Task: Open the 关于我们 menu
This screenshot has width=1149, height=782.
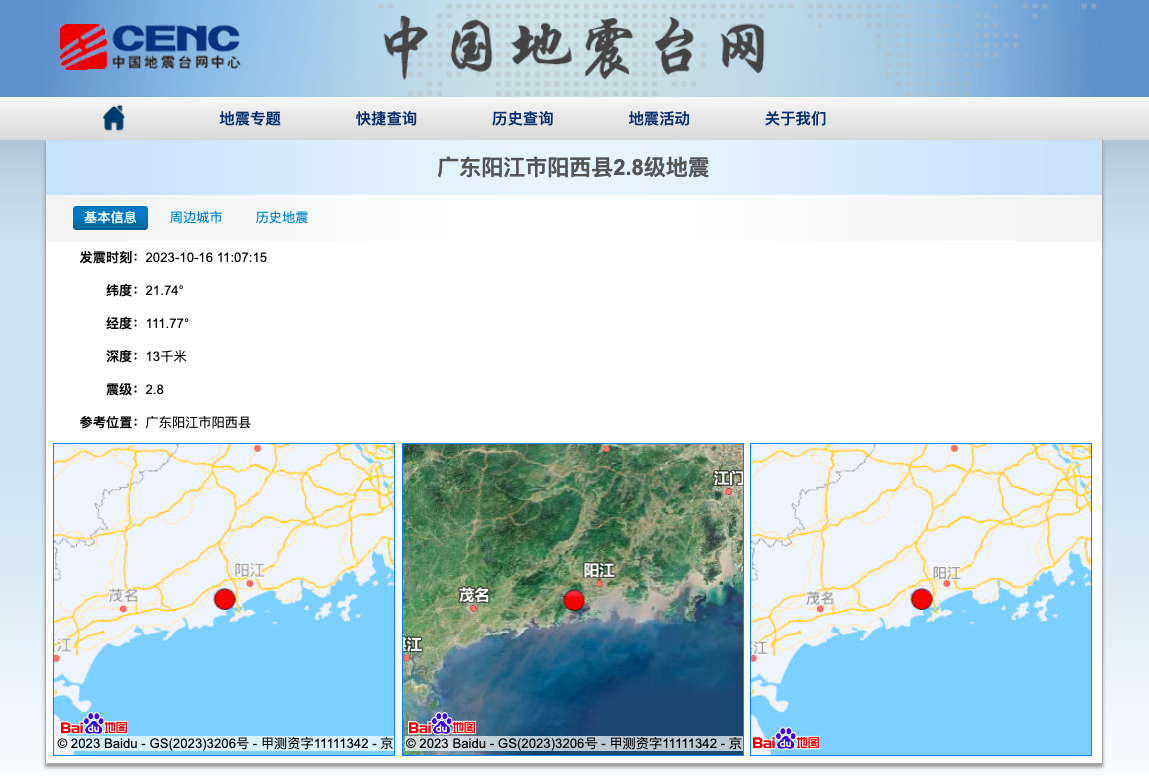Action: (795, 119)
